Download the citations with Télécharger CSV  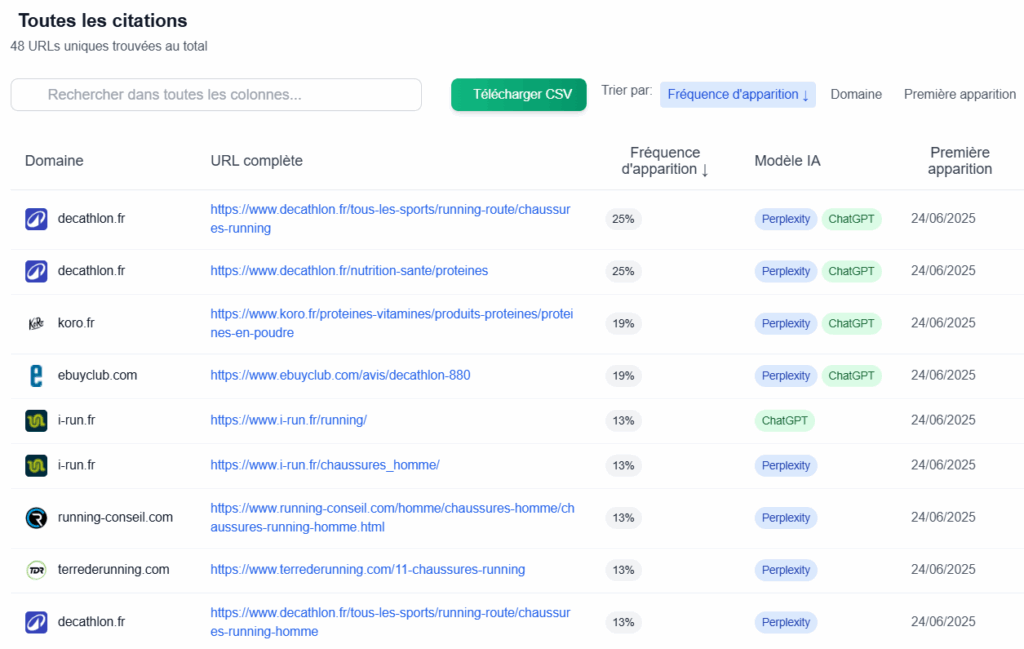click(x=519, y=95)
